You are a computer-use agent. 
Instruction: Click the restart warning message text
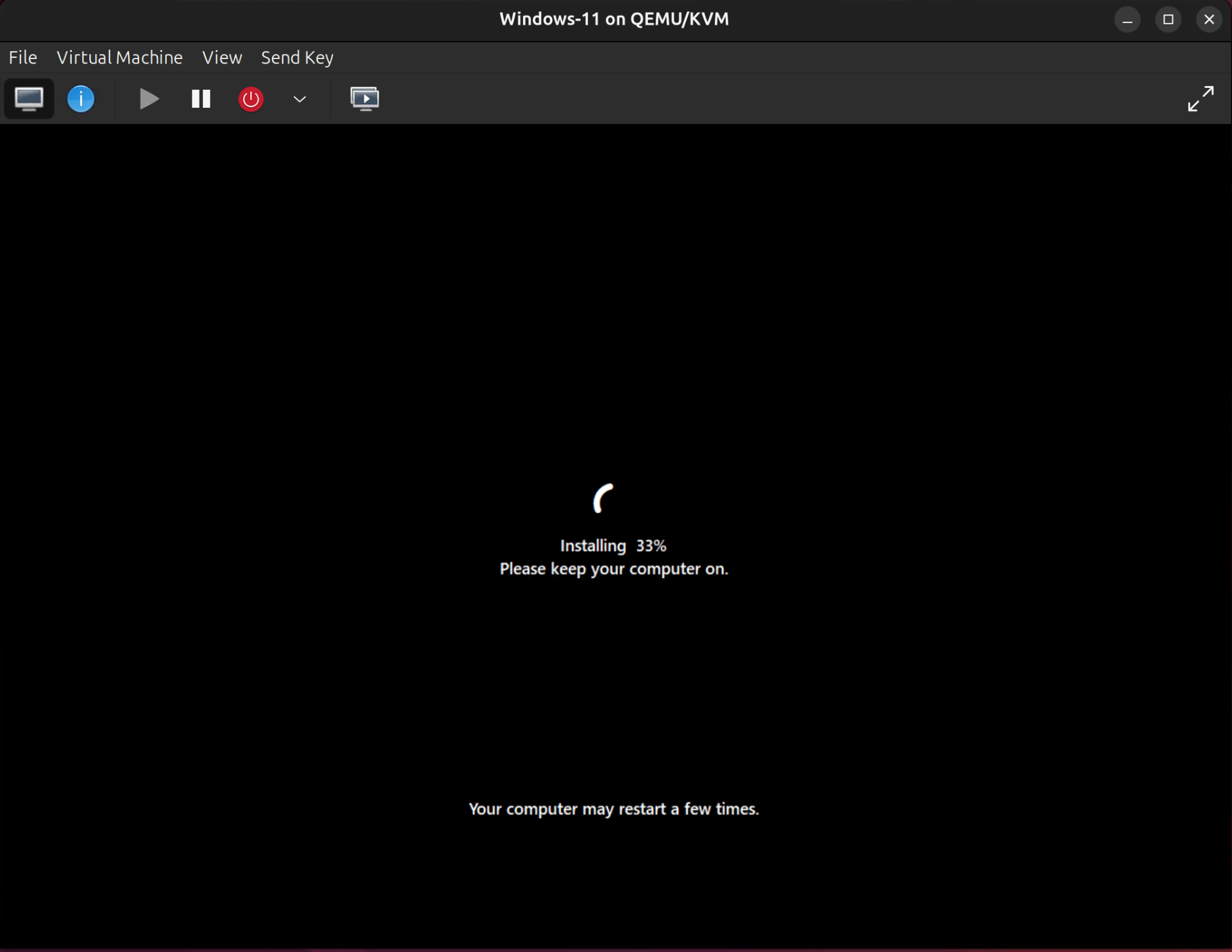pos(613,809)
